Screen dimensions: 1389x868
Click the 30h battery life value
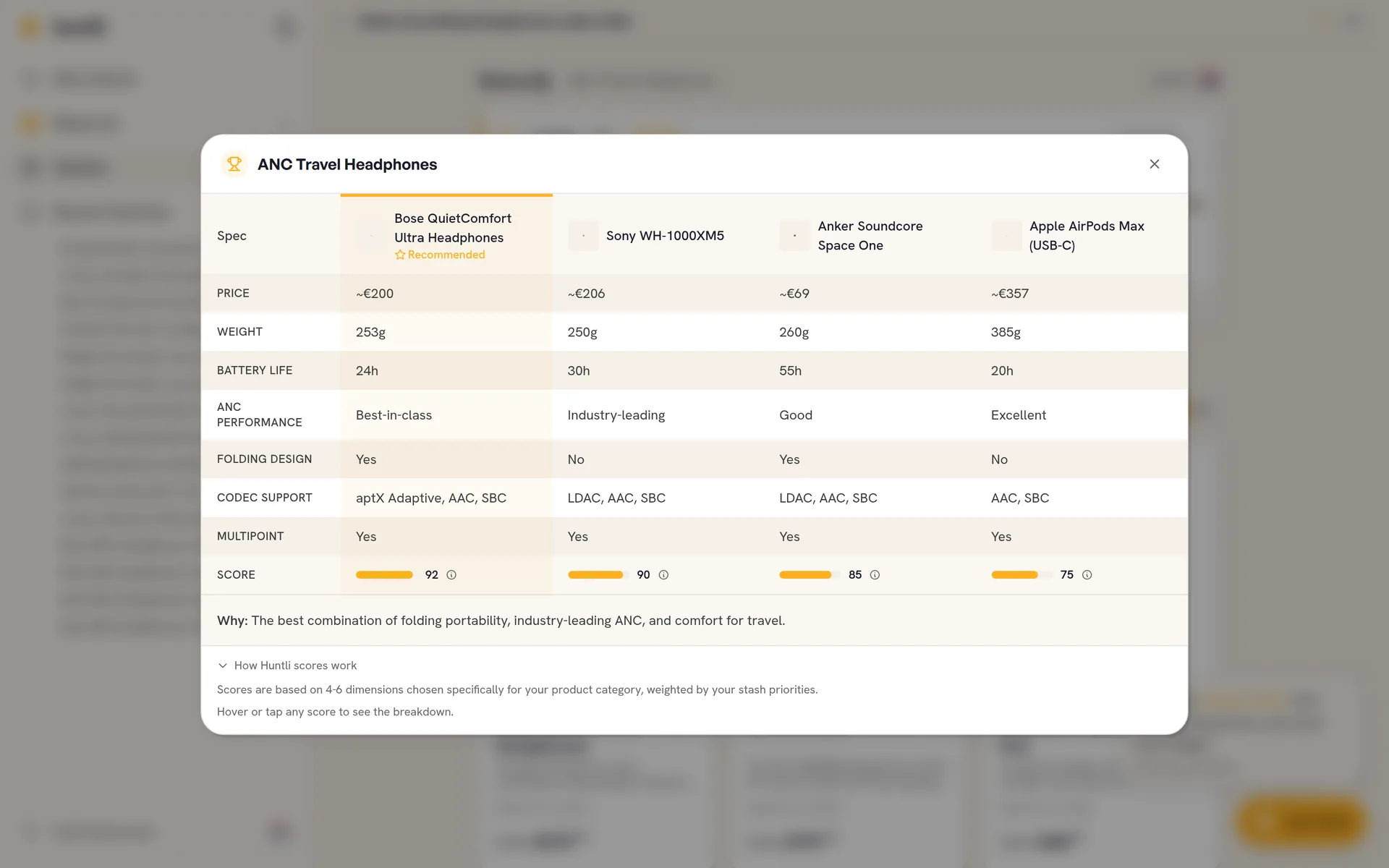[579, 370]
